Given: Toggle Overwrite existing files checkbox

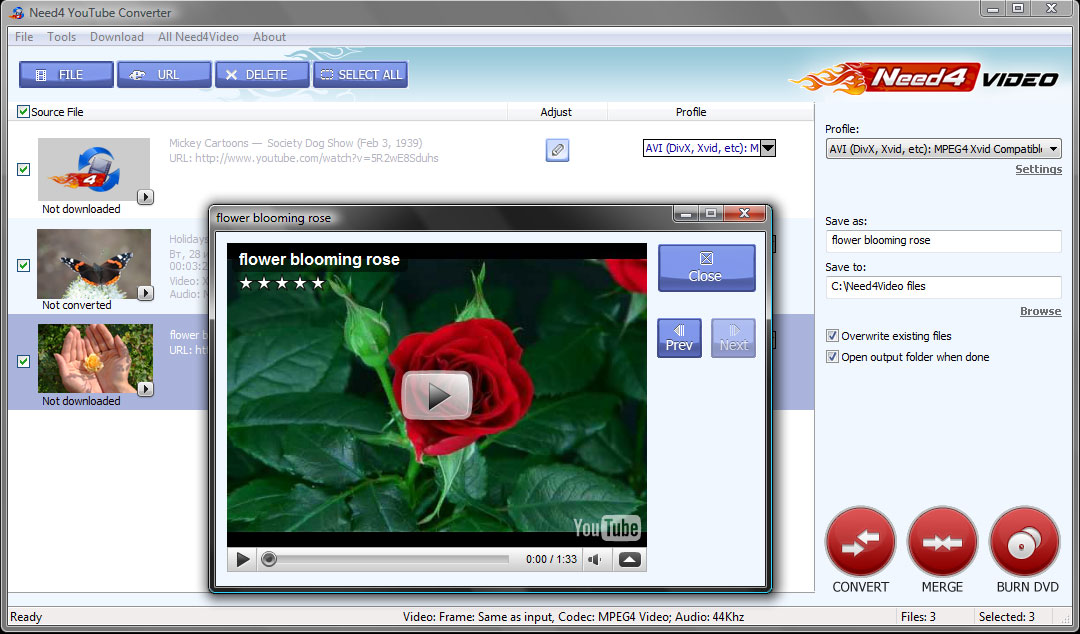Looking at the screenshot, I should click(832, 336).
